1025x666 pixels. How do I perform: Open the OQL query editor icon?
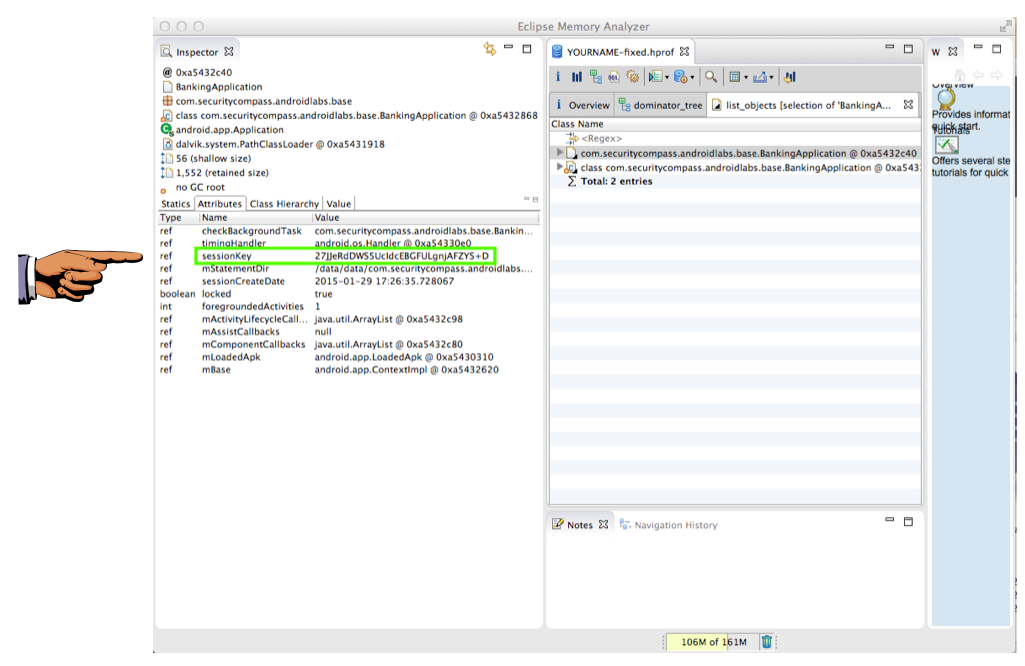(614, 77)
